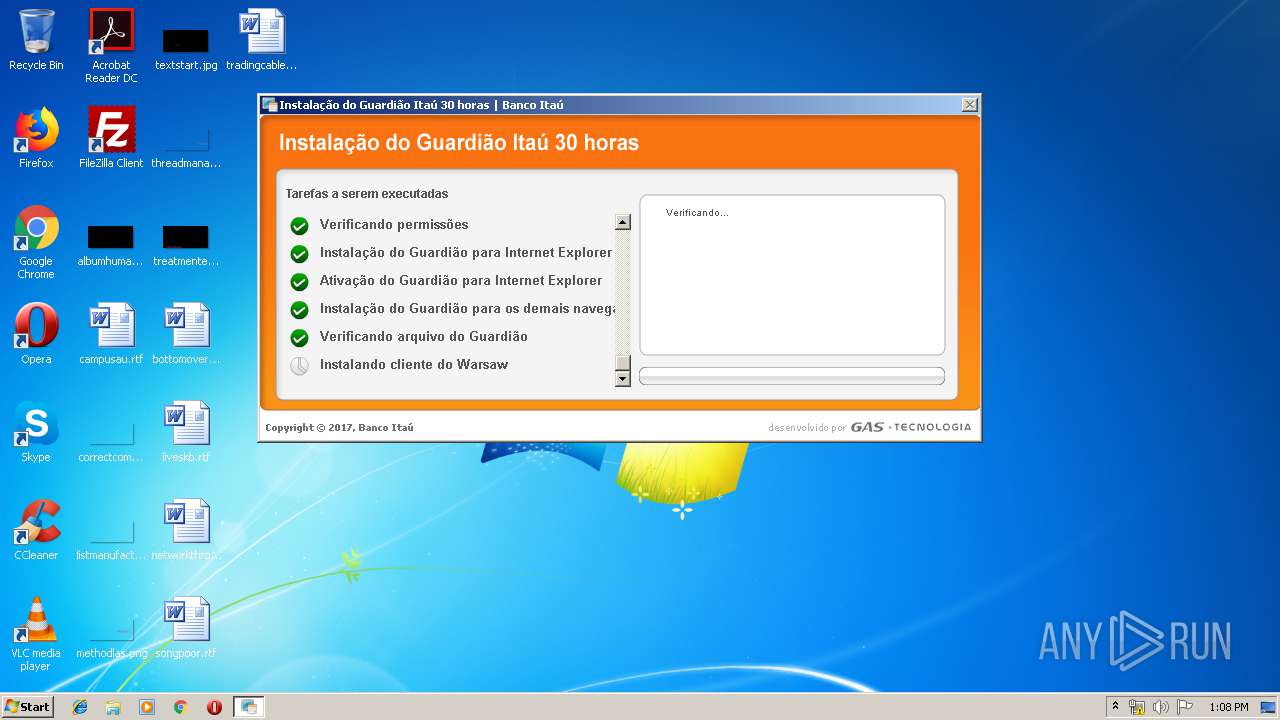Screen dimensions: 1280x720
Task: Click the Start button
Action: tap(27, 707)
